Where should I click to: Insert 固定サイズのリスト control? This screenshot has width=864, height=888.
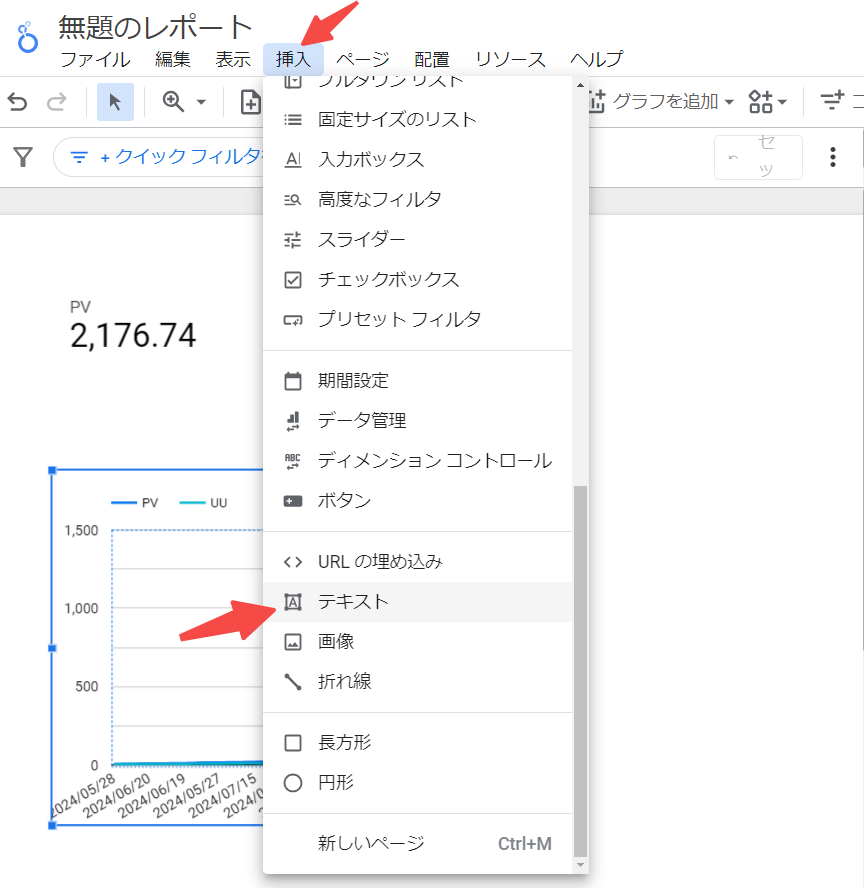click(x=417, y=119)
